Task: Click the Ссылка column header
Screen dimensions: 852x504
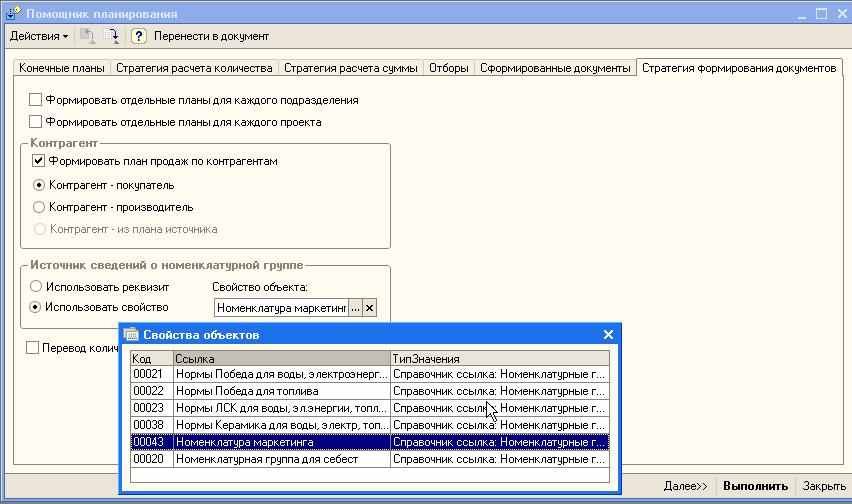Action: tap(281, 358)
